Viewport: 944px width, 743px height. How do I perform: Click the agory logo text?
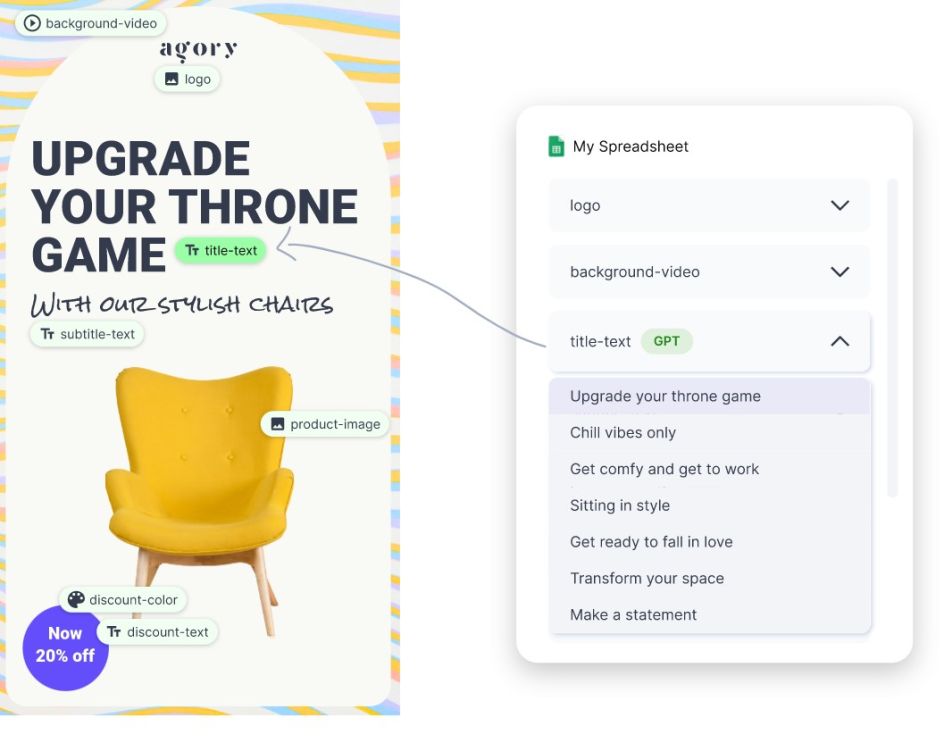point(198,49)
